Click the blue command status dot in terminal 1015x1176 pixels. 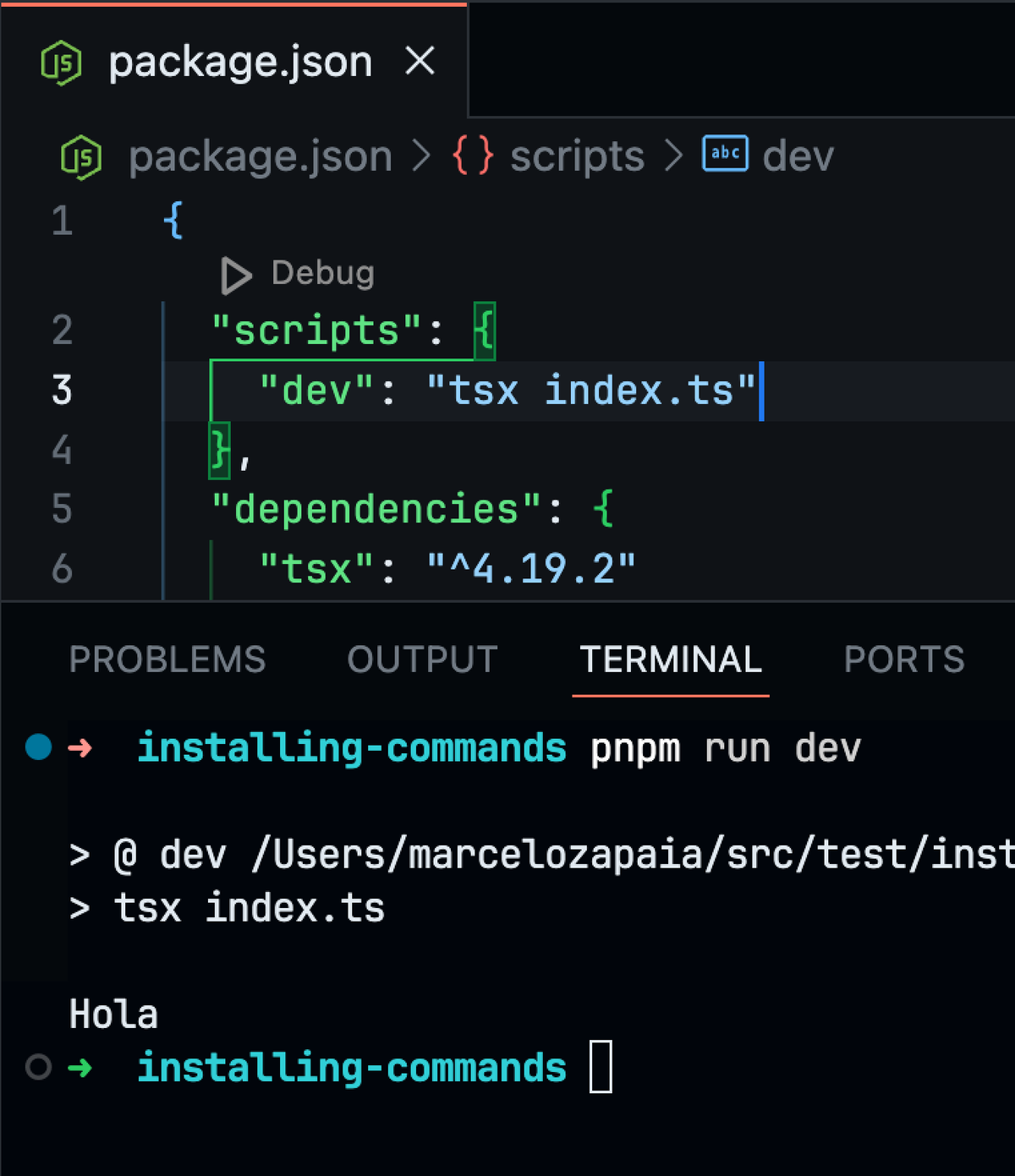[x=39, y=747]
